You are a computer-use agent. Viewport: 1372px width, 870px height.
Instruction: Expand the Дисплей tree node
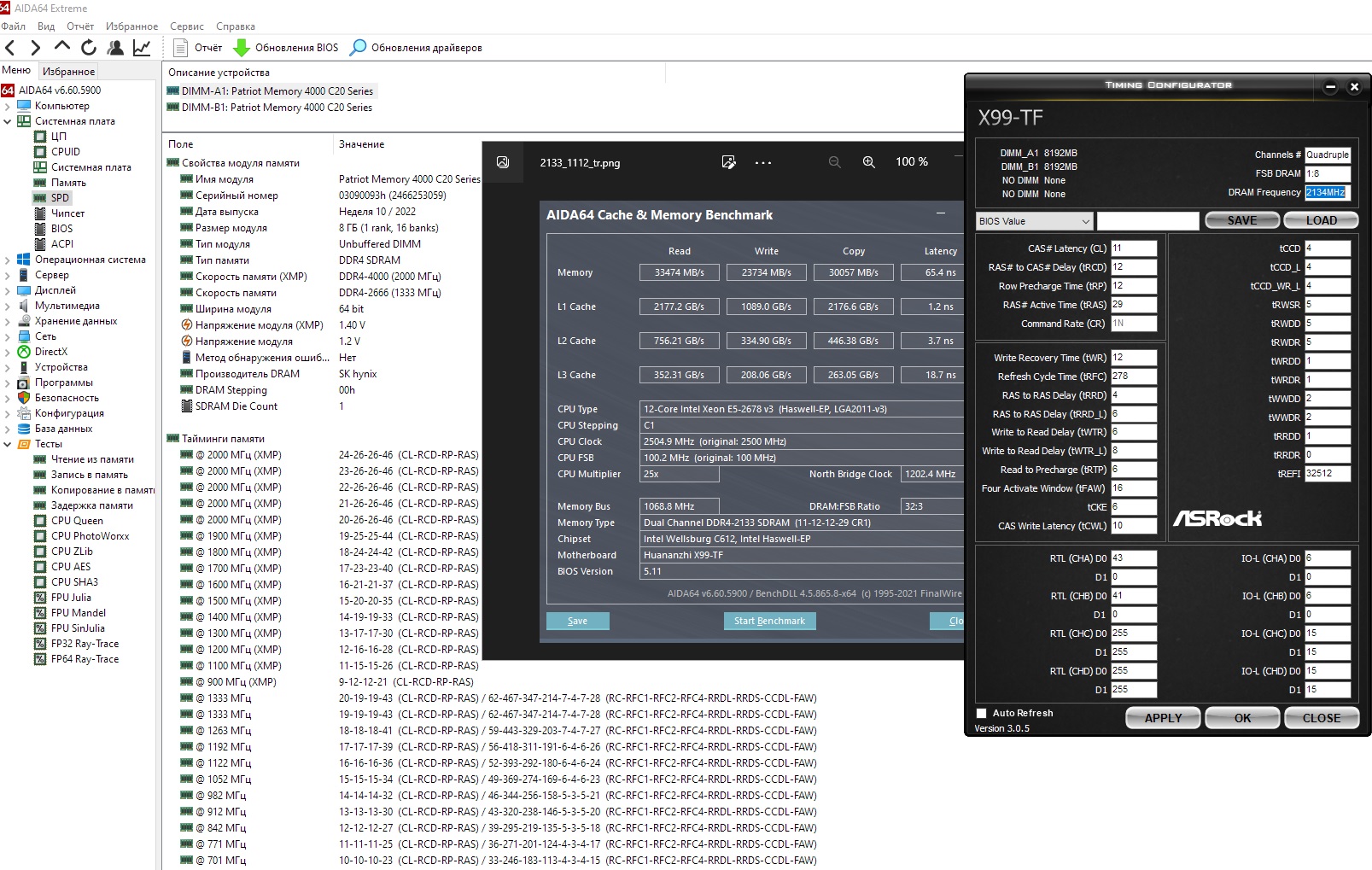coord(8,291)
